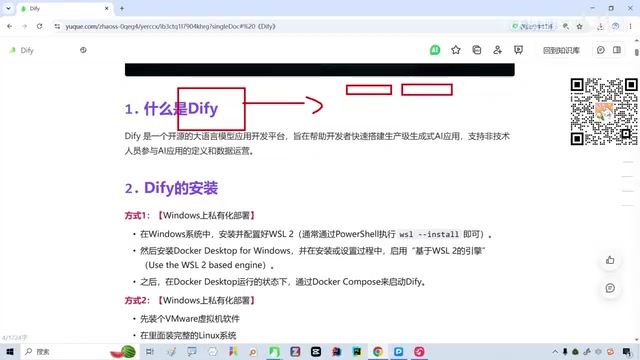This screenshot has width=640, height=360.
Task: Select the Dify browser tab
Action: 64,8
